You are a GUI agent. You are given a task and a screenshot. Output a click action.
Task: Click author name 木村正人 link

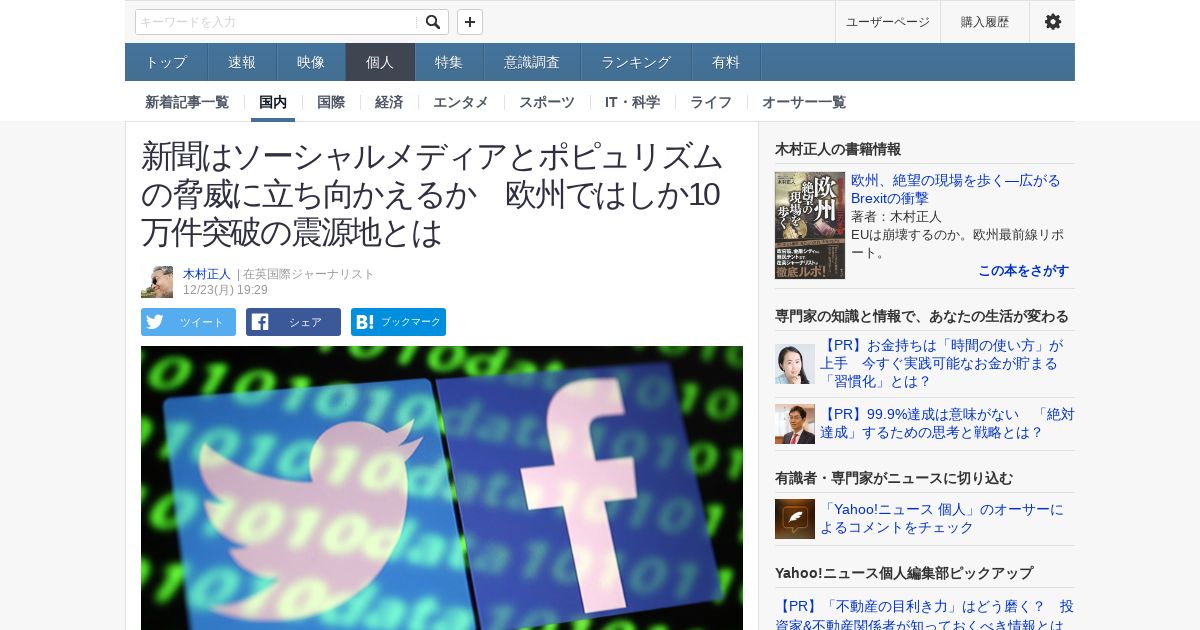207,274
